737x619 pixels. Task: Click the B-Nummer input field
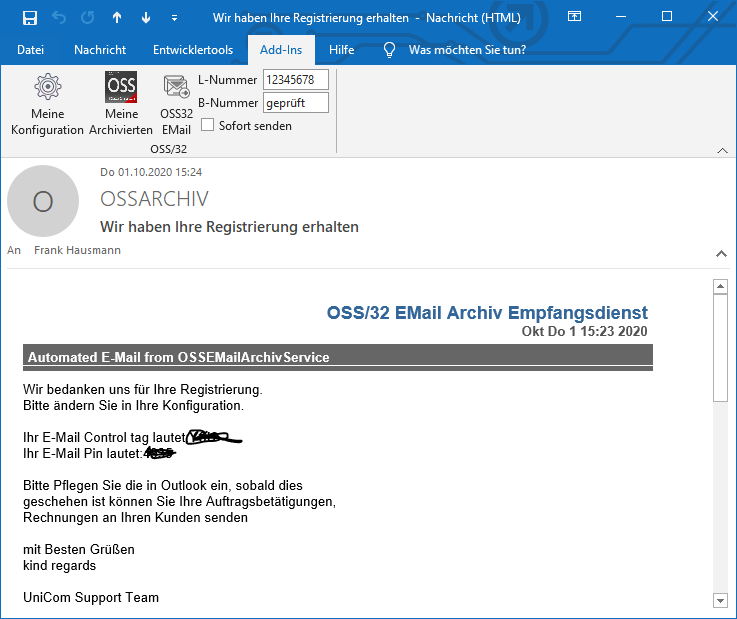pos(296,103)
